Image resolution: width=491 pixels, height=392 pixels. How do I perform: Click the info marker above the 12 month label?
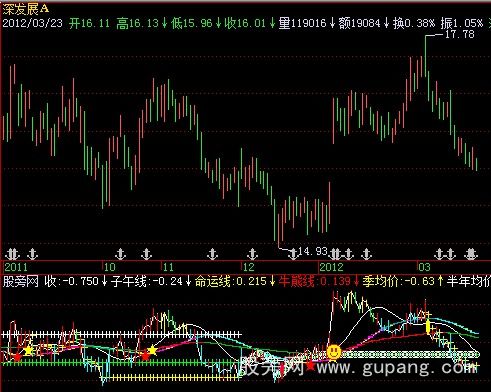(x=252, y=254)
